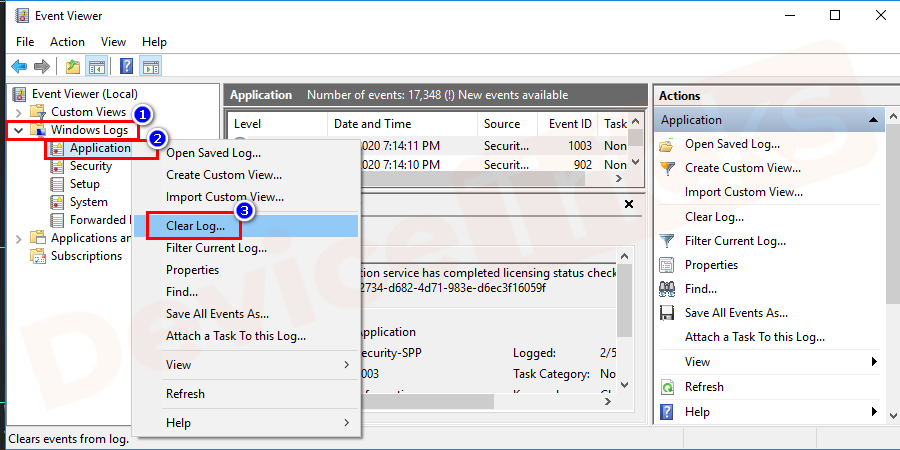Click the Security log icon in tree

[x=57, y=166]
